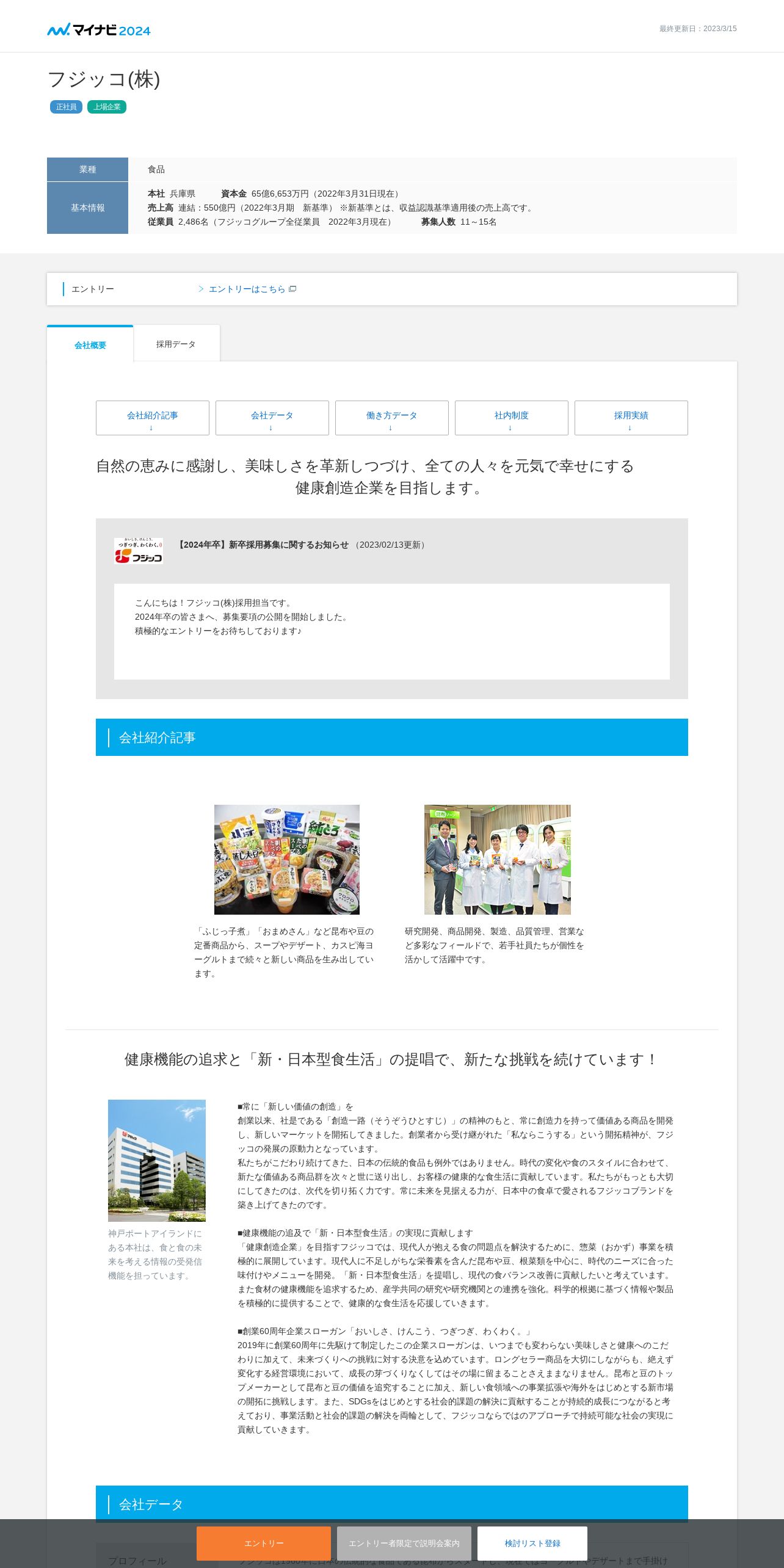784x1568 pixels.
Task: Click the ■創業60周年企業スローガン paragraph heading
Action: point(385,1331)
